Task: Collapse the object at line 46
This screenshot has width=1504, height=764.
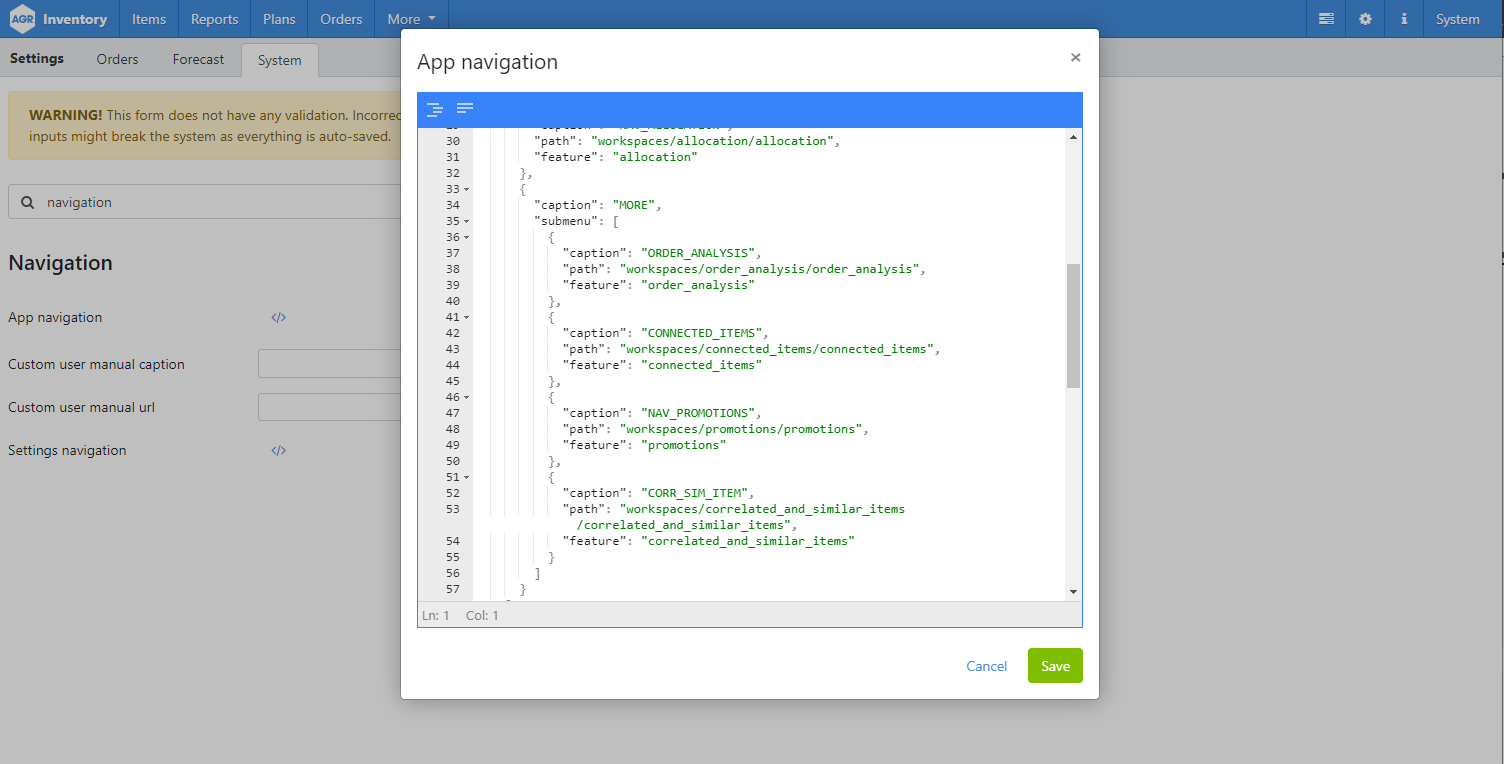Action: (x=467, y=397)
